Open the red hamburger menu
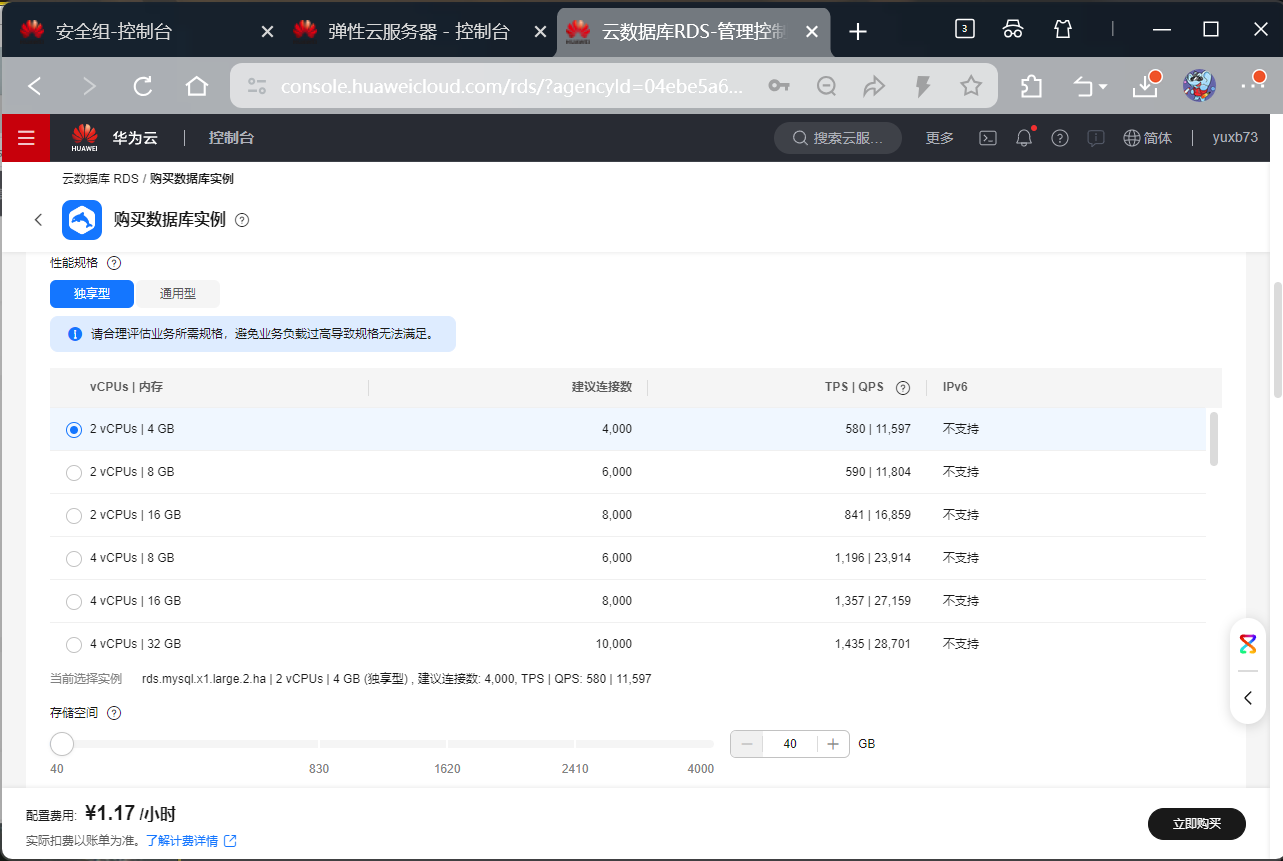The width and height of the screenshot is (1283, 861). coord(26,138)
